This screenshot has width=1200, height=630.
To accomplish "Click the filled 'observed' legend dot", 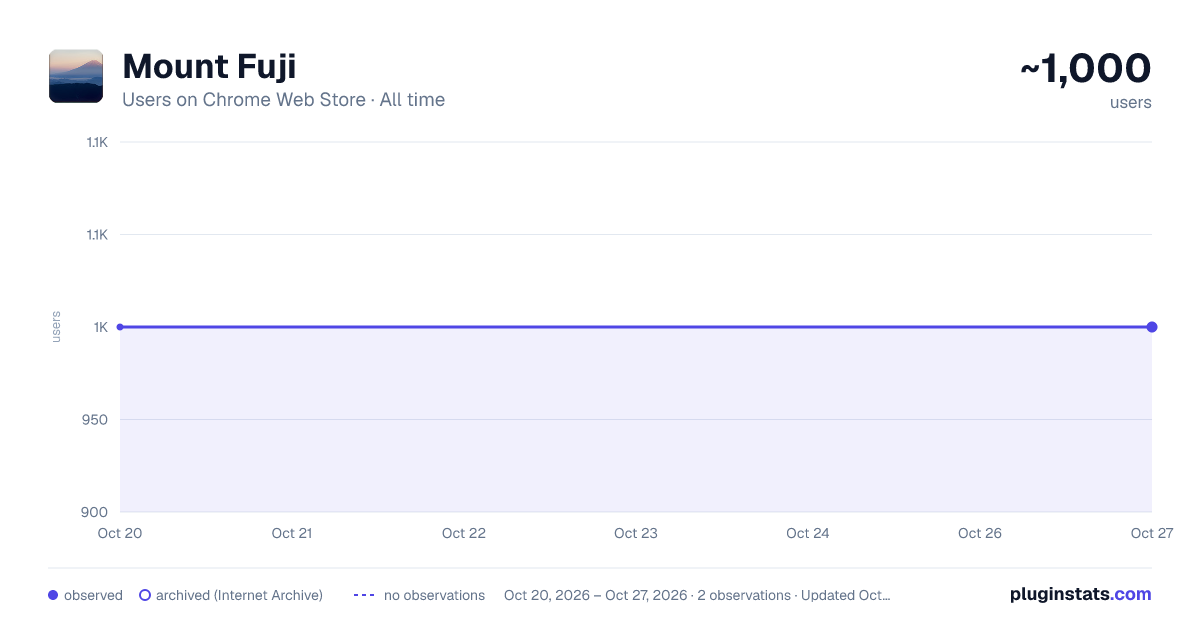I will 53,595.
